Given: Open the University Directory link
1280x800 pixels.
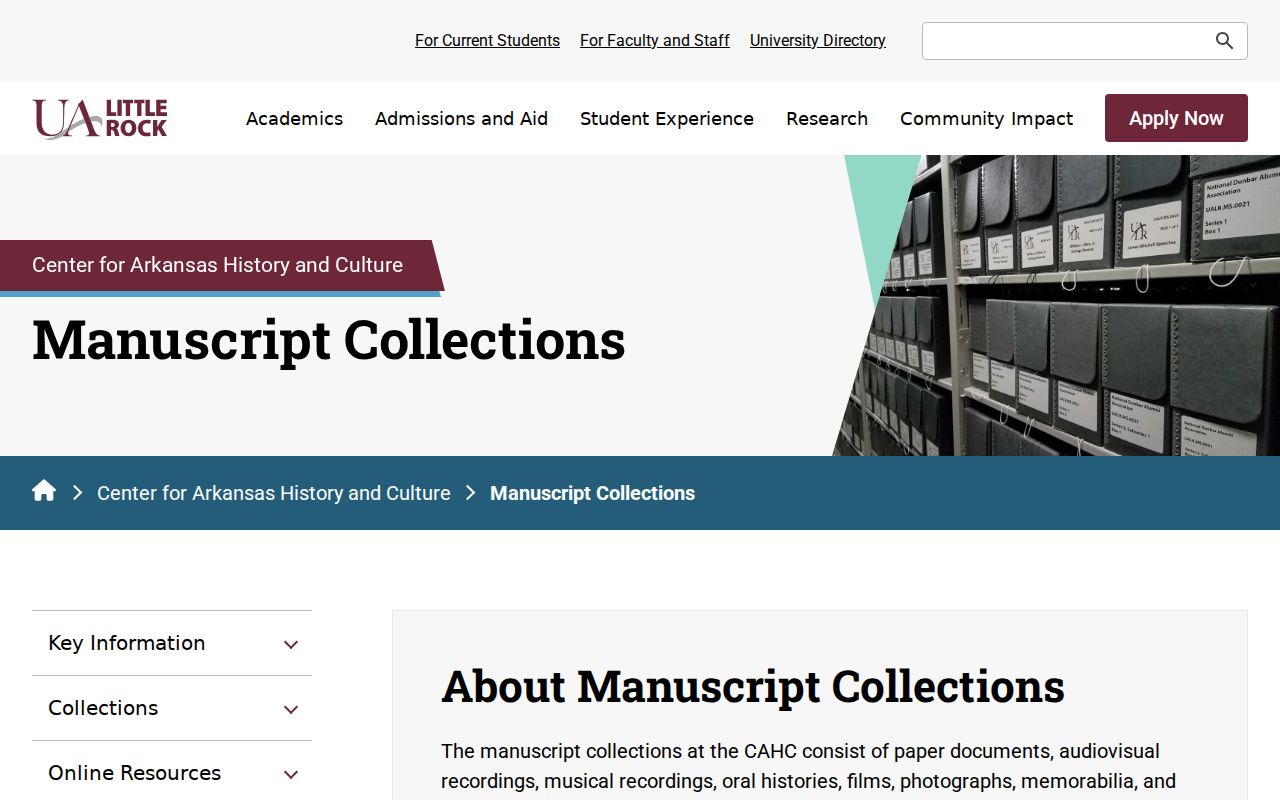Looking at the screenshot, I should (818, 40).
